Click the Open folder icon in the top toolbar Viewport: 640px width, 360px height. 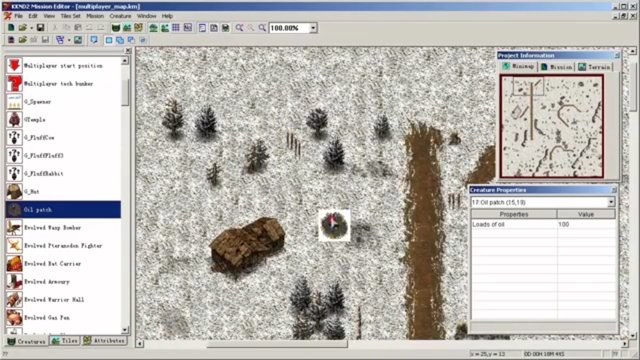pos(22,28)
